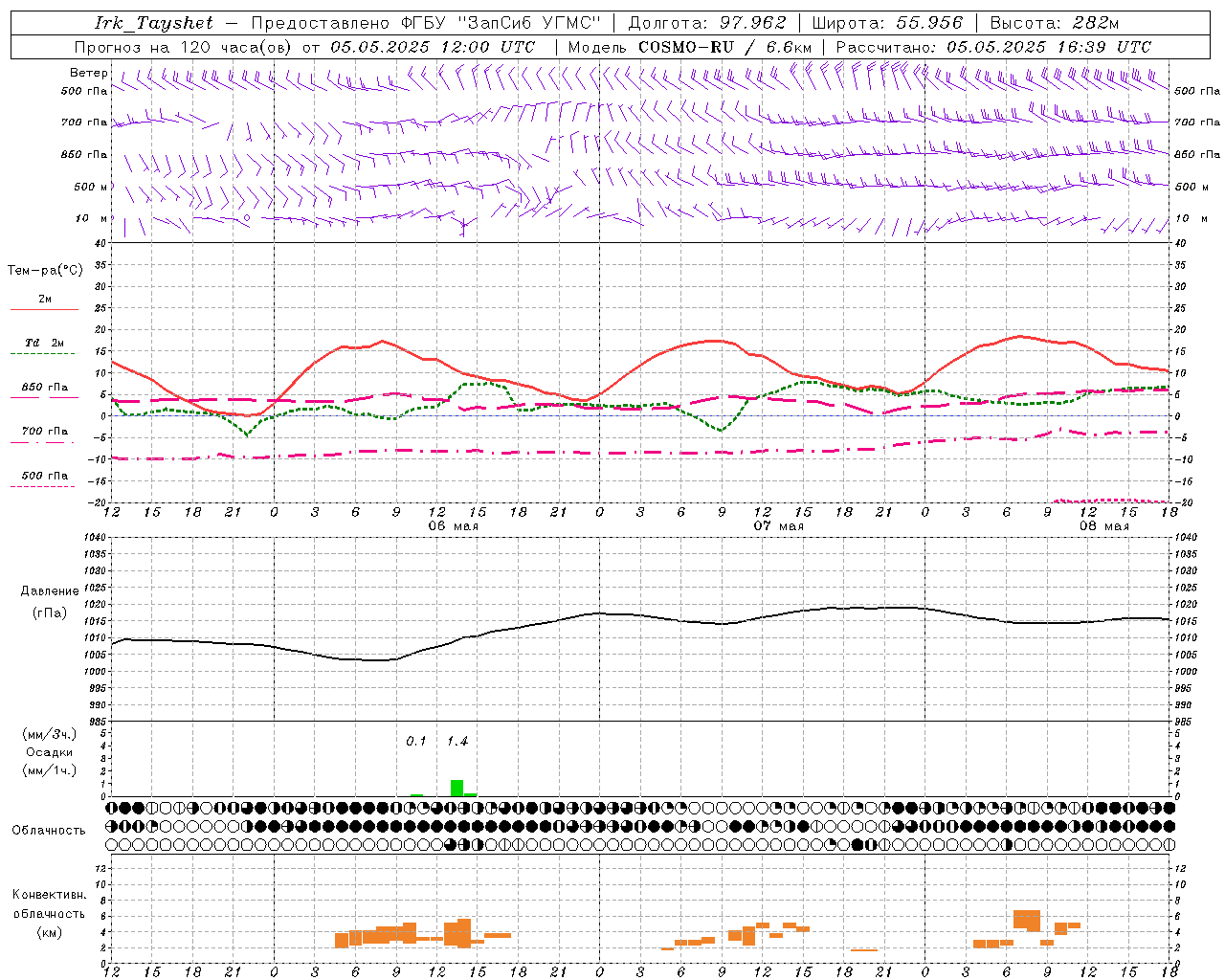Click the red line sample beneath 2м legend
The height and width of the screenshot is (980, 1225).
pyautogui.click(x=44, y=310)
